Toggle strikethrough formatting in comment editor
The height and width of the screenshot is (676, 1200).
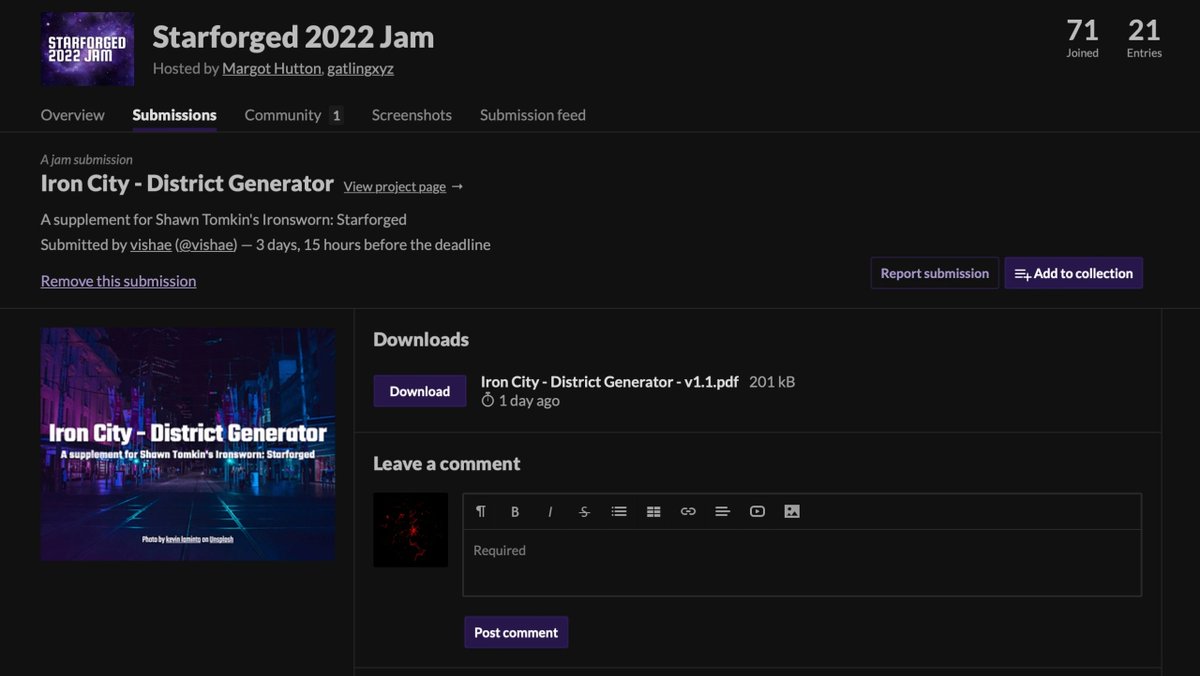[584, 511]
